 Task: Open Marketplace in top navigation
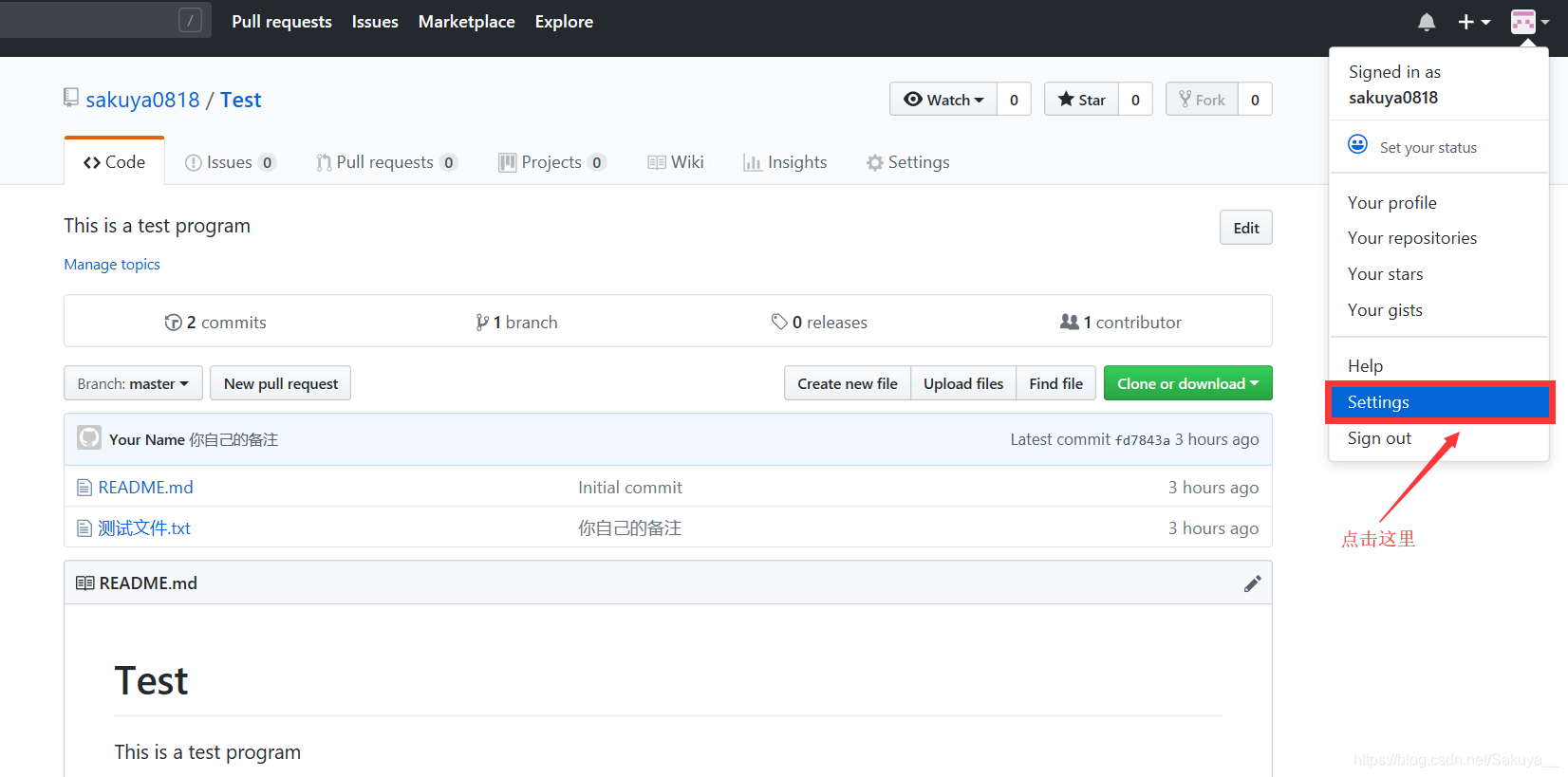(466, 21)
